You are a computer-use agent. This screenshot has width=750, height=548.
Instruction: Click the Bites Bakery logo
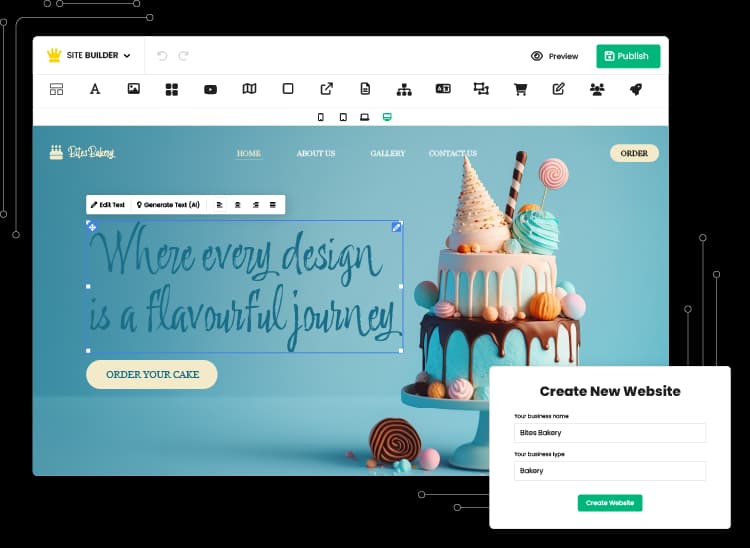[82, 153]
